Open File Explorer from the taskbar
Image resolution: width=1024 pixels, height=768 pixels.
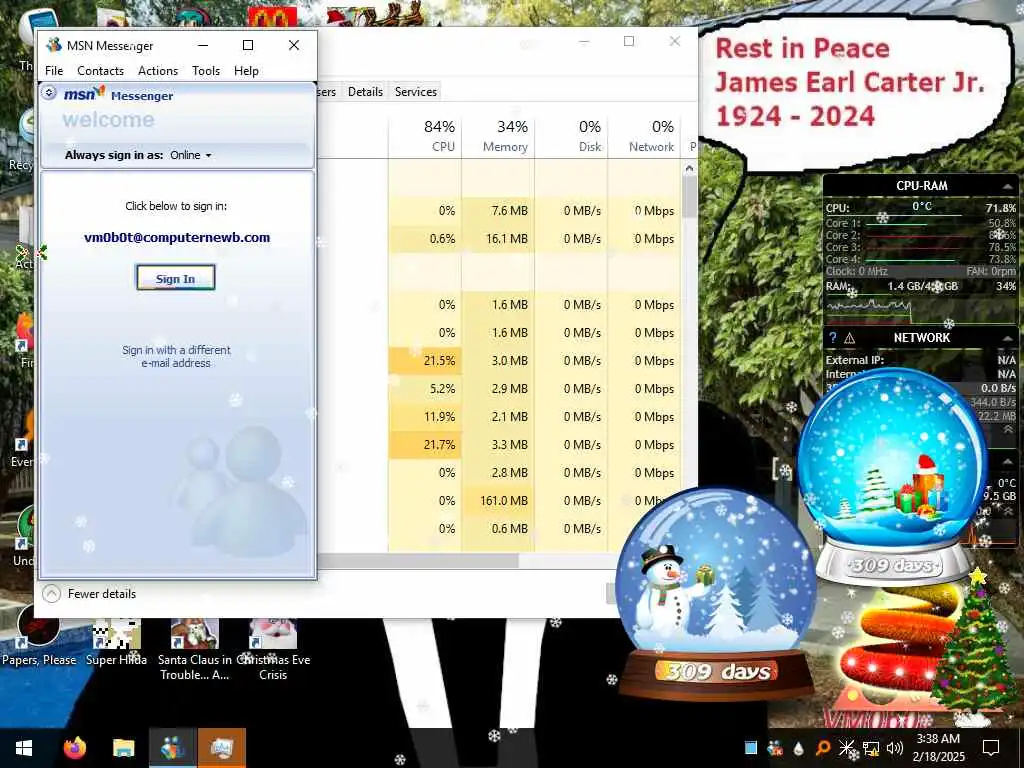tap(123, 748)
